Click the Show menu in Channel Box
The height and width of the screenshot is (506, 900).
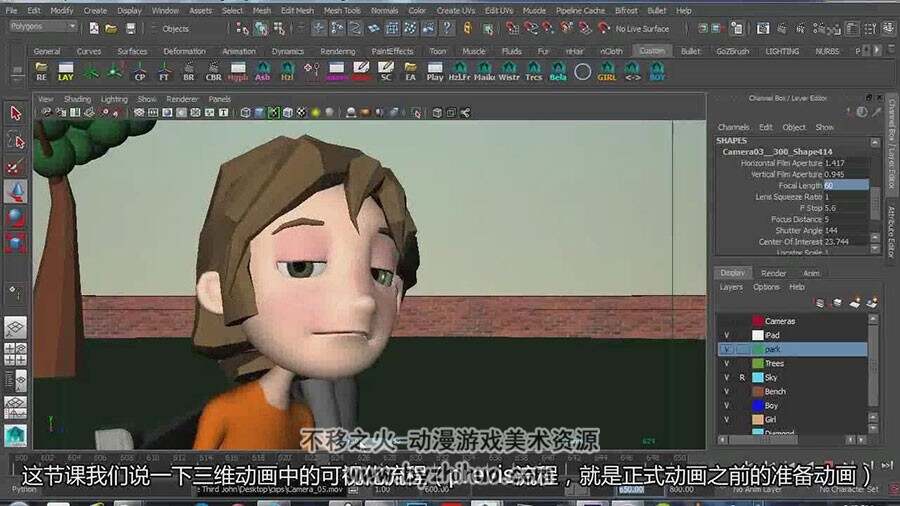pyautogui.click(x=825, y=127)
